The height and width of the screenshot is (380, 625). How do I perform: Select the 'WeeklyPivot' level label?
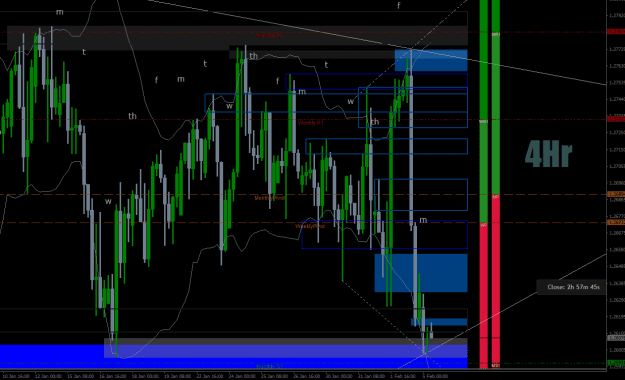point(310,226)
